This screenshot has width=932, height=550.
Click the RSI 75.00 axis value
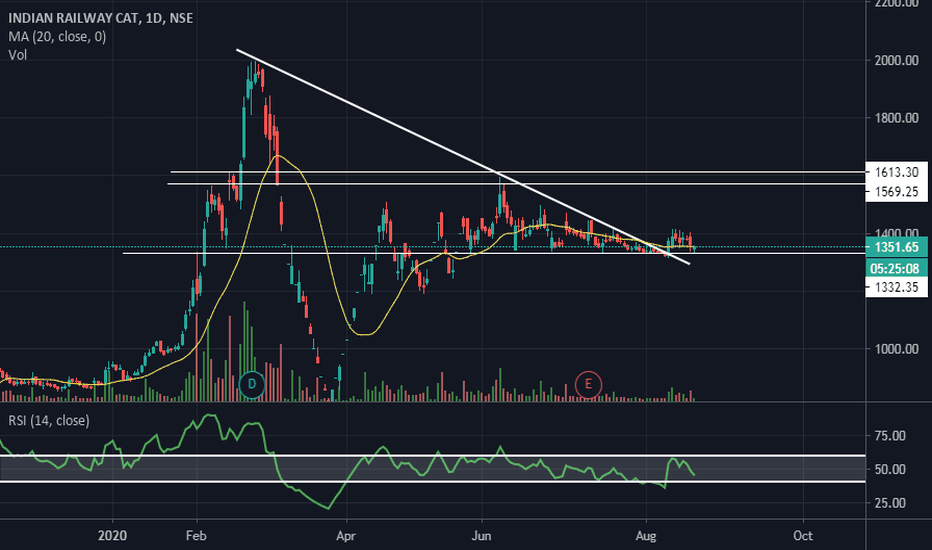click(890, 436)
